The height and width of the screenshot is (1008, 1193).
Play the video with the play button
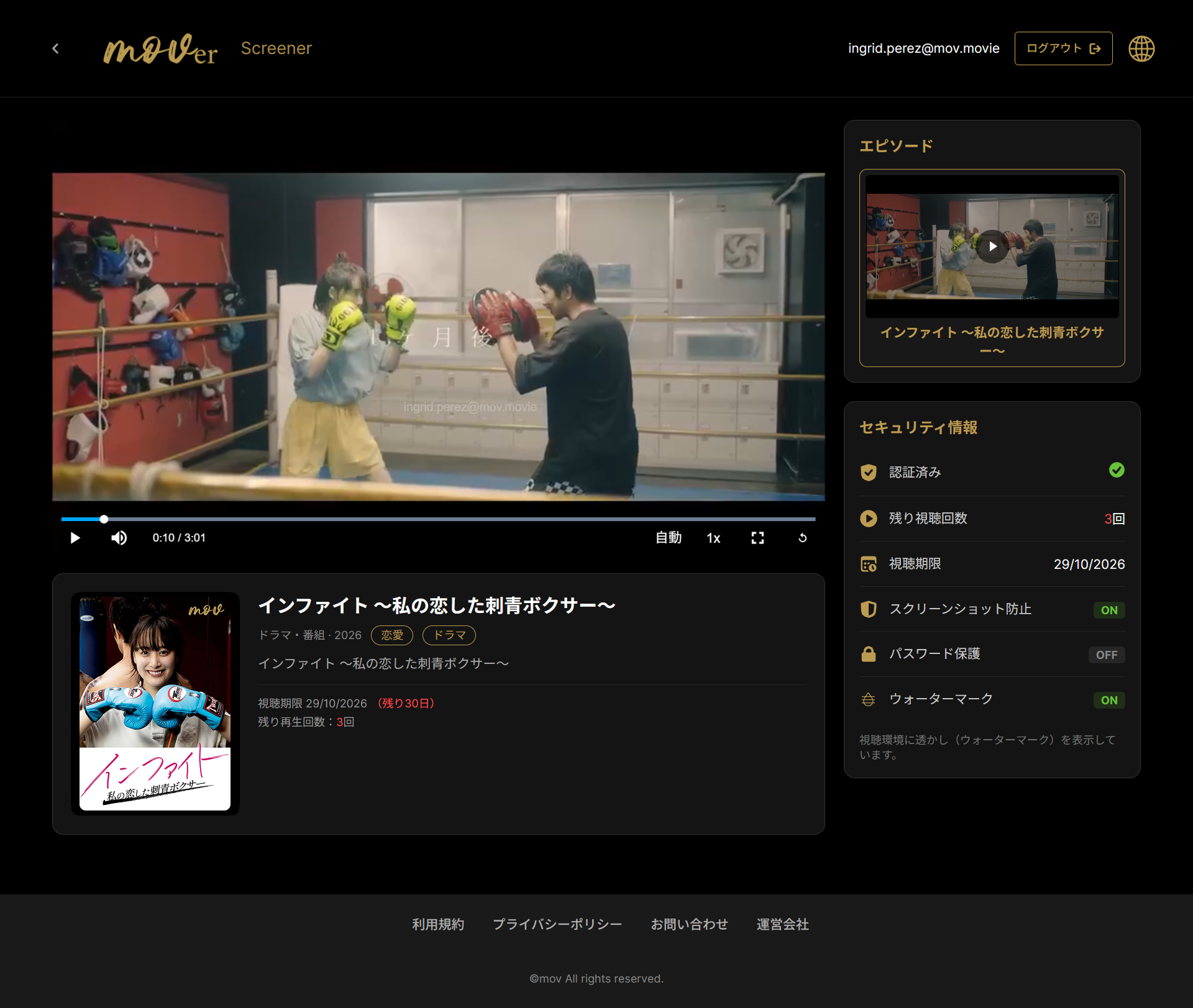[x=75, y=538]
